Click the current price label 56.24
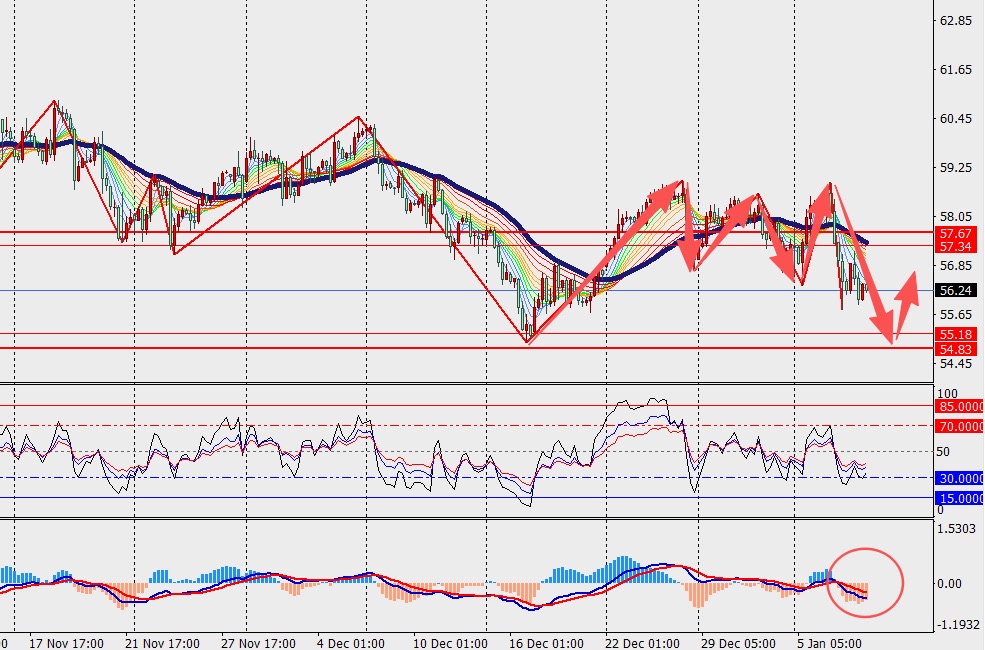The height and width of the screenshot is (650, 985). (955, 291)
